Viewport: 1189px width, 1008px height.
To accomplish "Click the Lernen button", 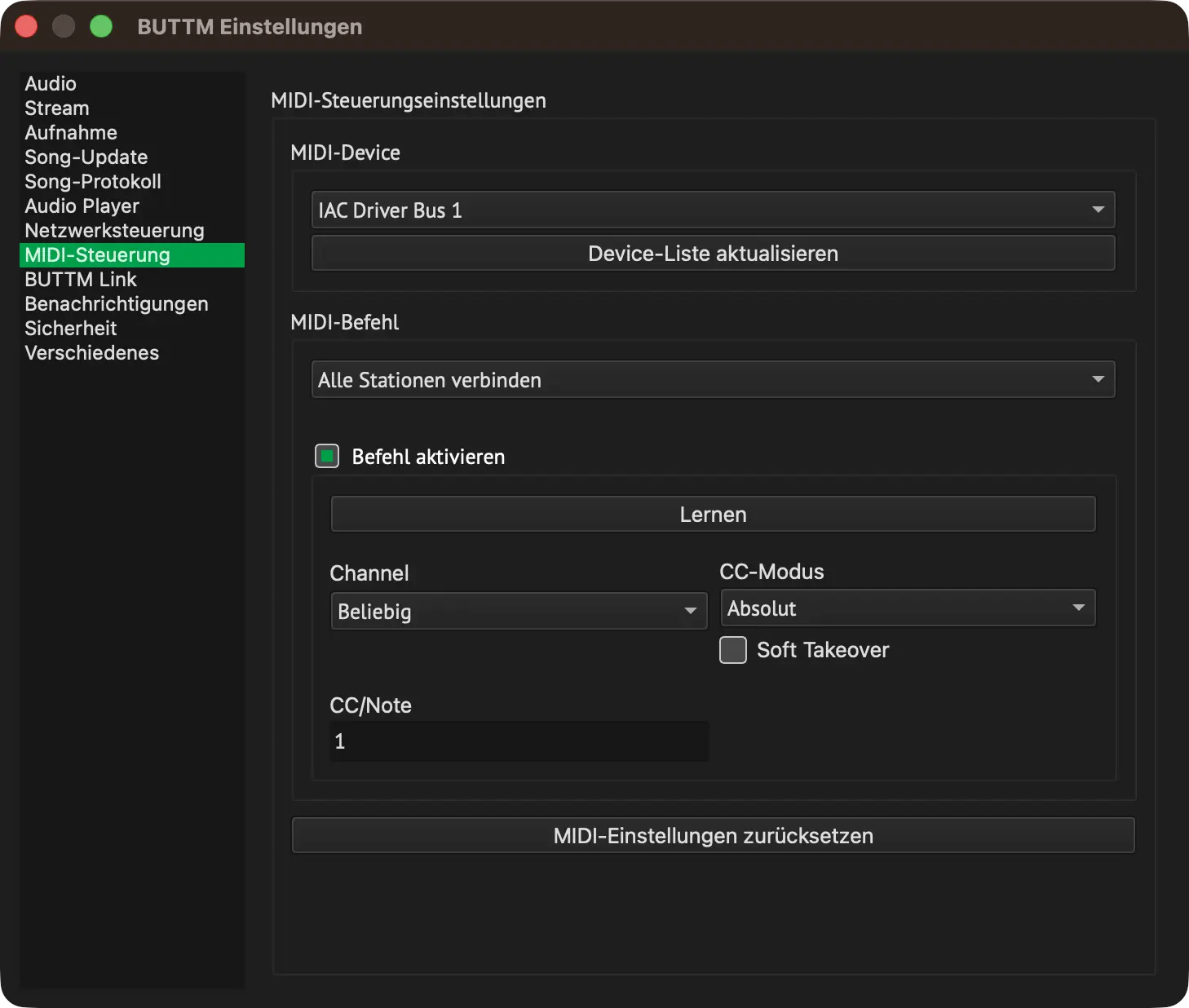I will click(713, 514).
